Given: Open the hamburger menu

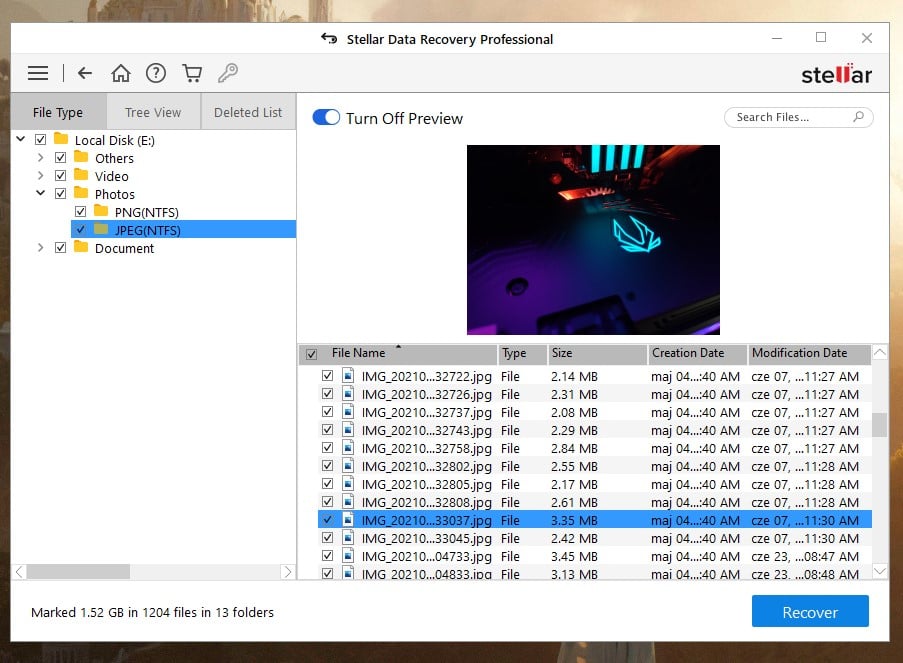Looking at the screenshot, I should (x=38, y=73).
